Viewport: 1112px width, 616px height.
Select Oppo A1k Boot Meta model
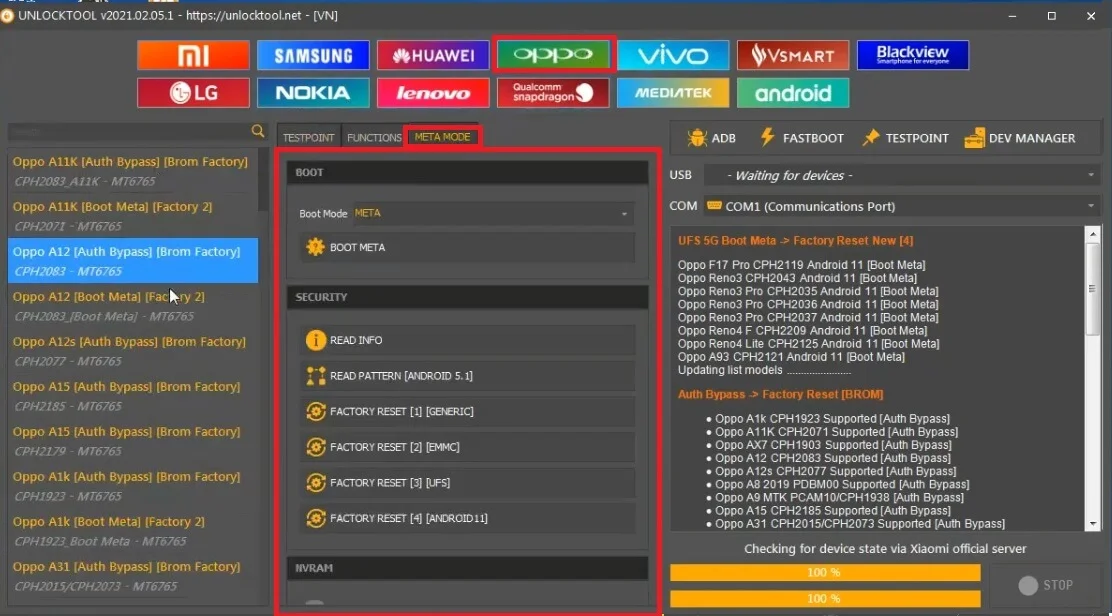point(133,531)
